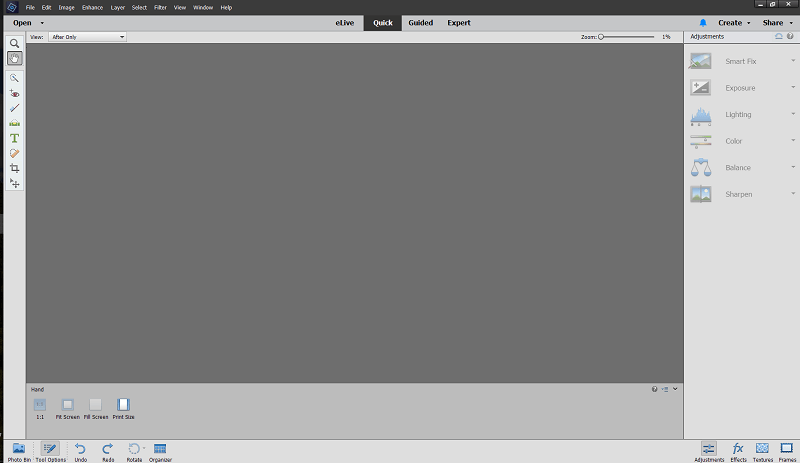This screenshot has width=800, height=463.
Task: Open the Open button dropdown arrow
Action: tap(42, 23)
